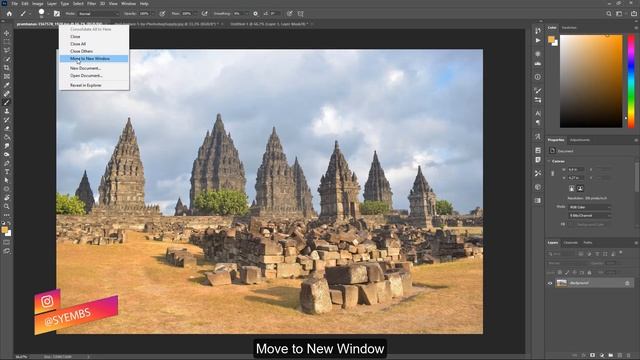Pick a shade in the color field
The width and height of the screenshot is (640, 360).
click(x=591, y=81)
